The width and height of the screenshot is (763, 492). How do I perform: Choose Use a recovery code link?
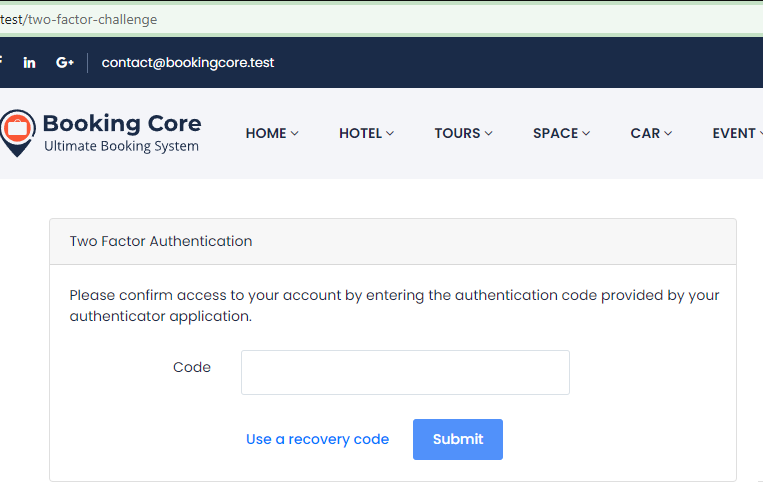click(x=317, y=439)
